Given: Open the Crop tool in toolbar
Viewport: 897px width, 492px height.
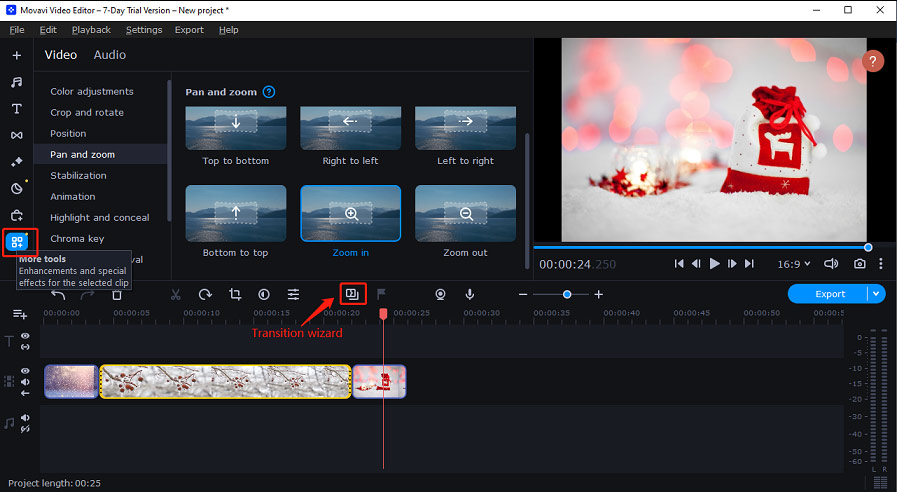Looking at the screenshot, I should (x=235, y=295).
